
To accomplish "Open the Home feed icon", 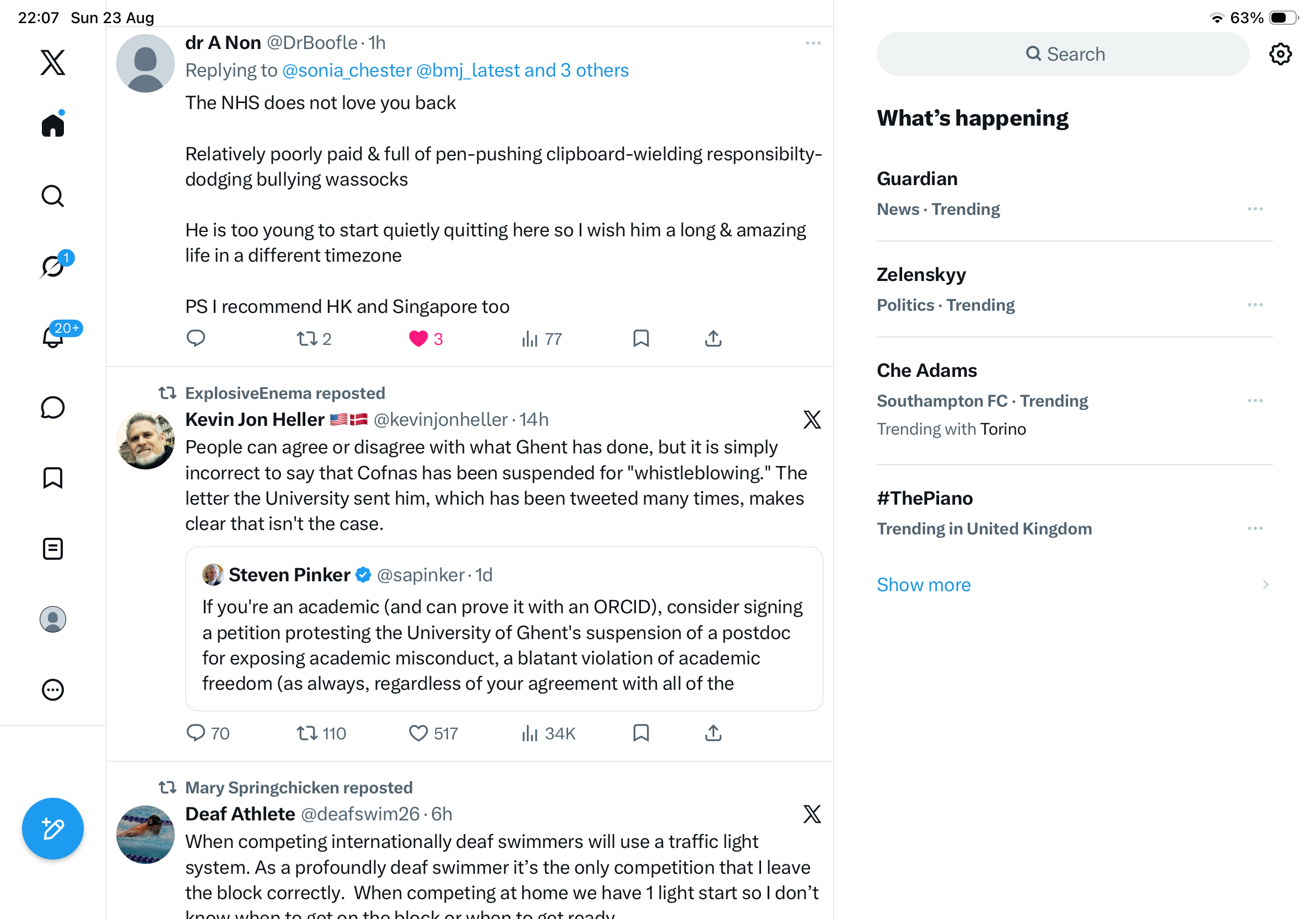I will [x=53, y=125].
